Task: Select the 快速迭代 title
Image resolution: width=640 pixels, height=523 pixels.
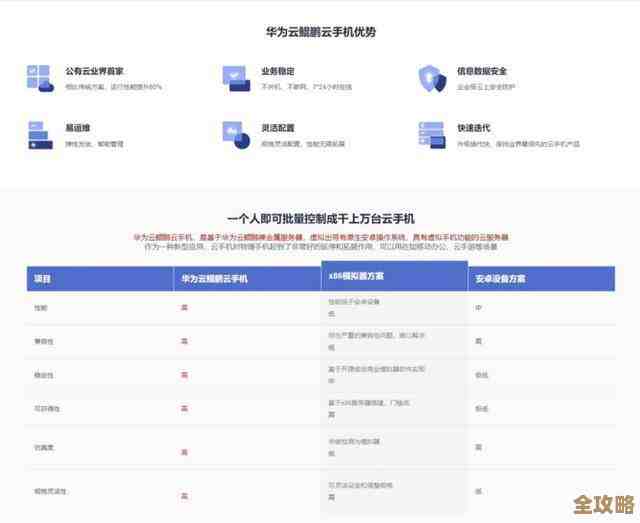Action: (473, 128)
